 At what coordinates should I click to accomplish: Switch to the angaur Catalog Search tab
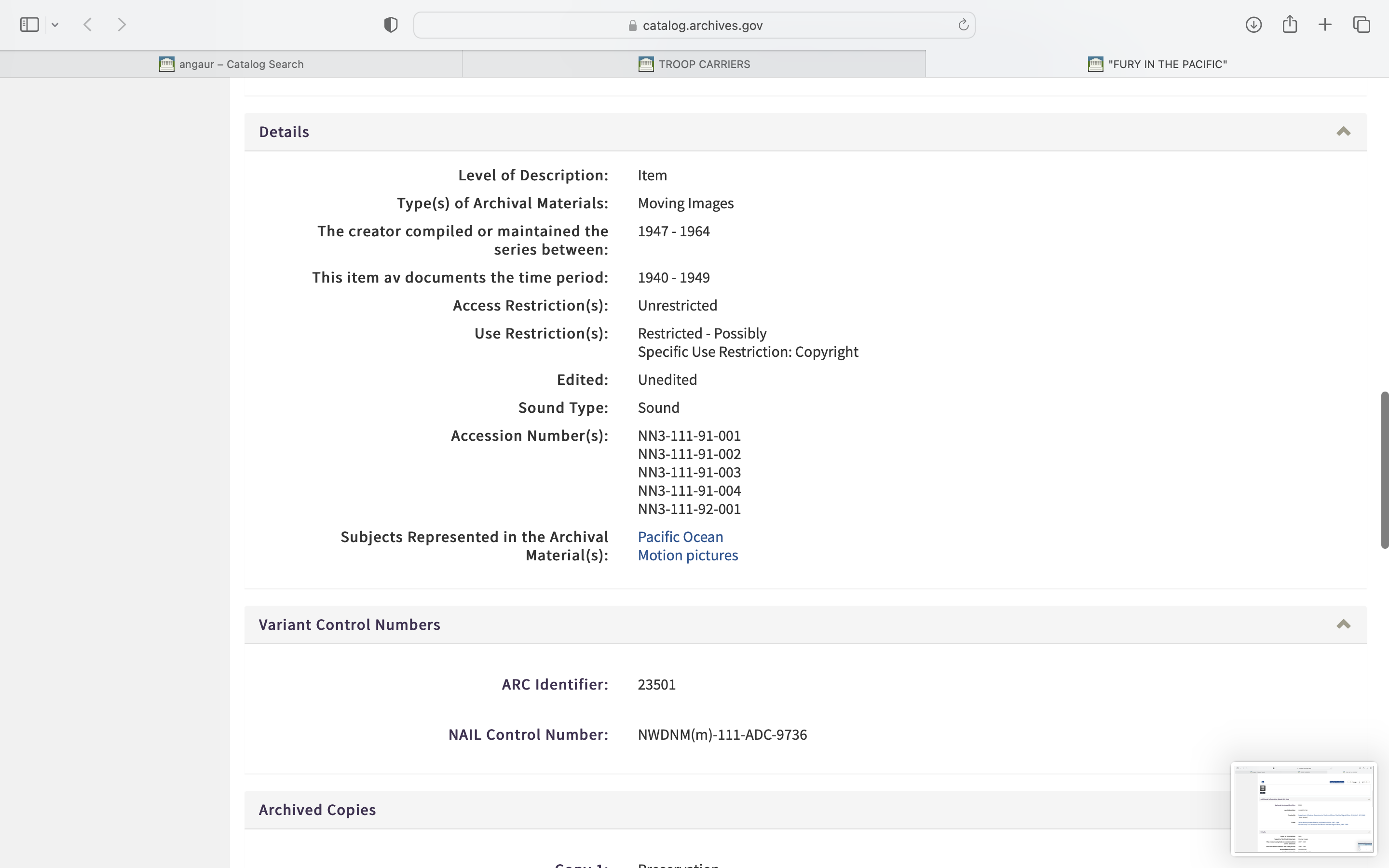pos(231,64)
